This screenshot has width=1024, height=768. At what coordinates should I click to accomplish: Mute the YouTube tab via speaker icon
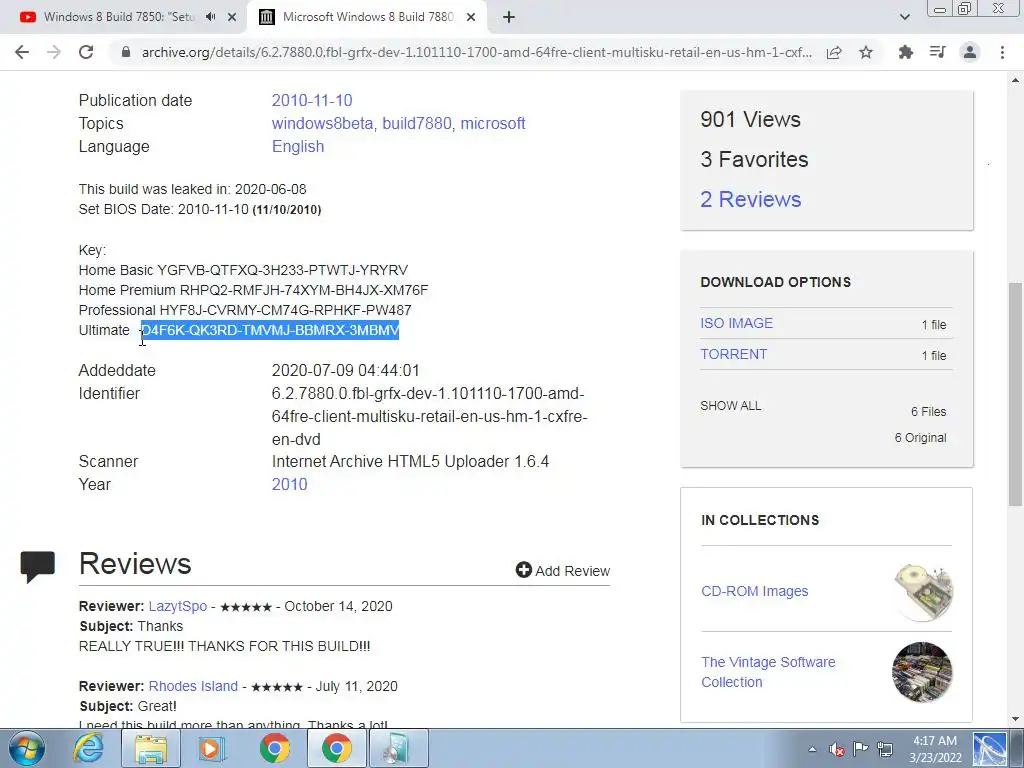(210, 17)
